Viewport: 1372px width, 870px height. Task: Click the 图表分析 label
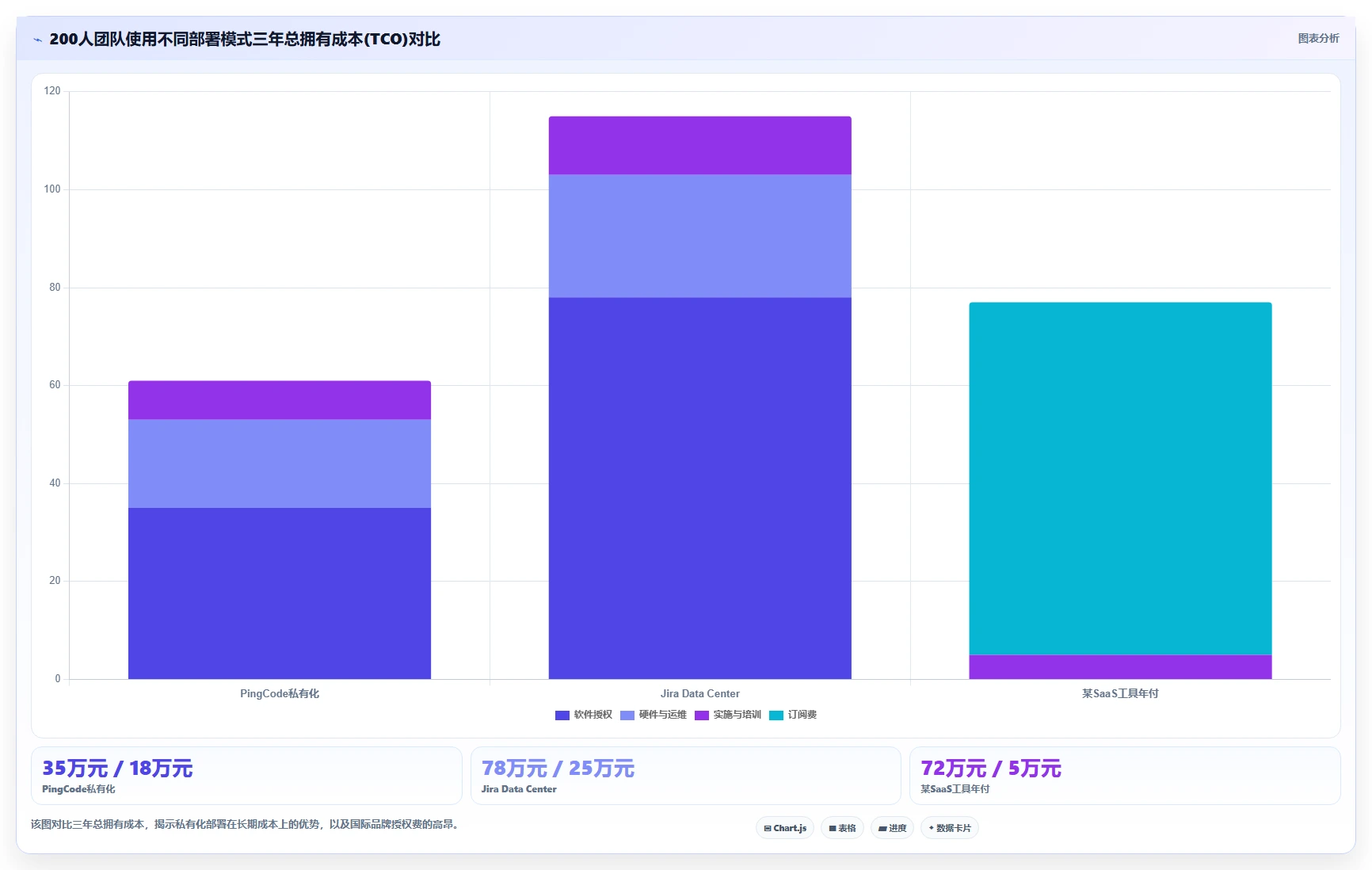pyautogui.click(x=1318, y=38)
